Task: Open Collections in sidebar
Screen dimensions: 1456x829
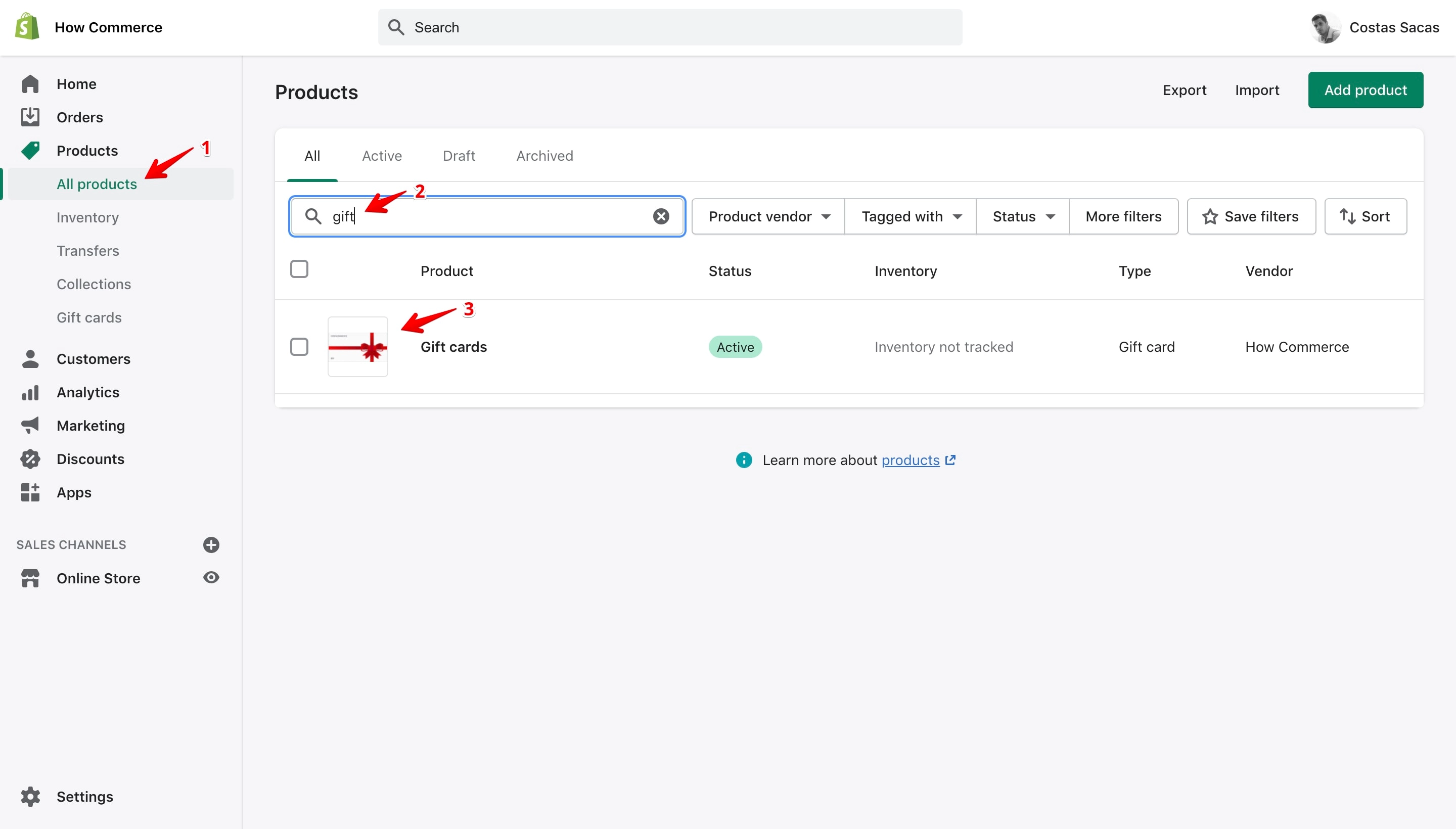Action: pyautogui.click(x=94, y=284)
